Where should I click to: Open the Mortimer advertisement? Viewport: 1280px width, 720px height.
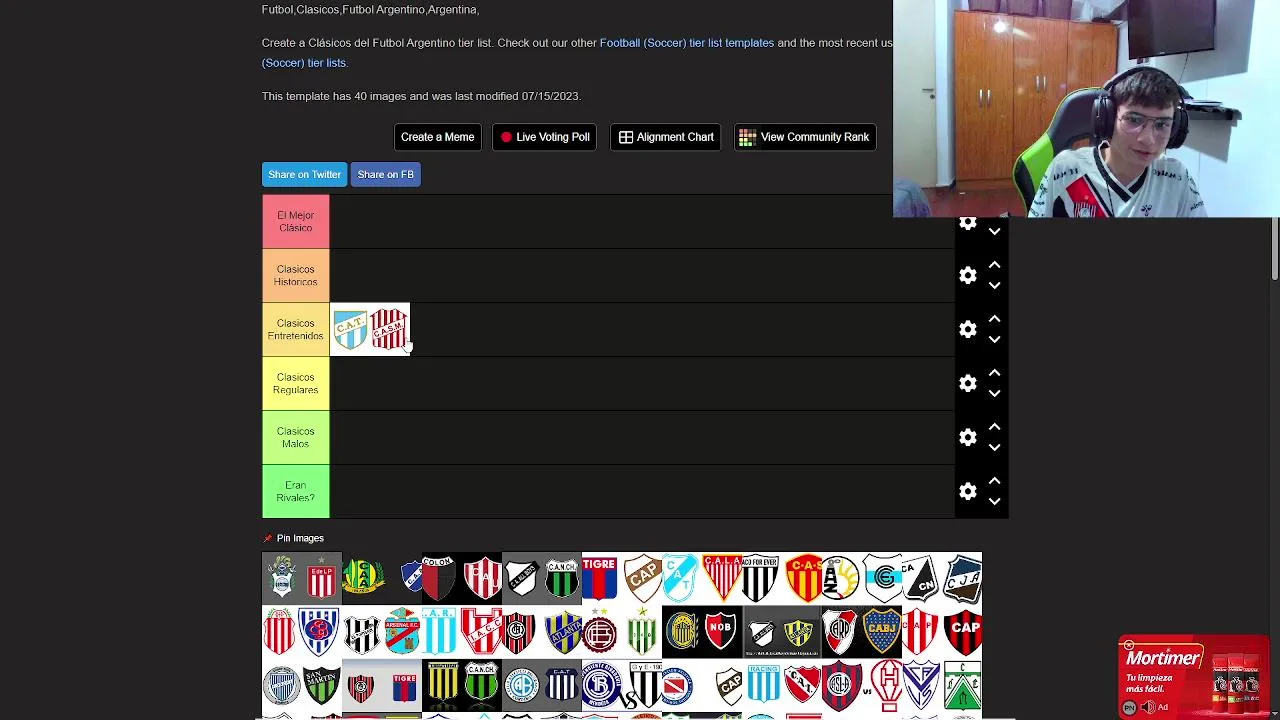(x=1194, y=676)
